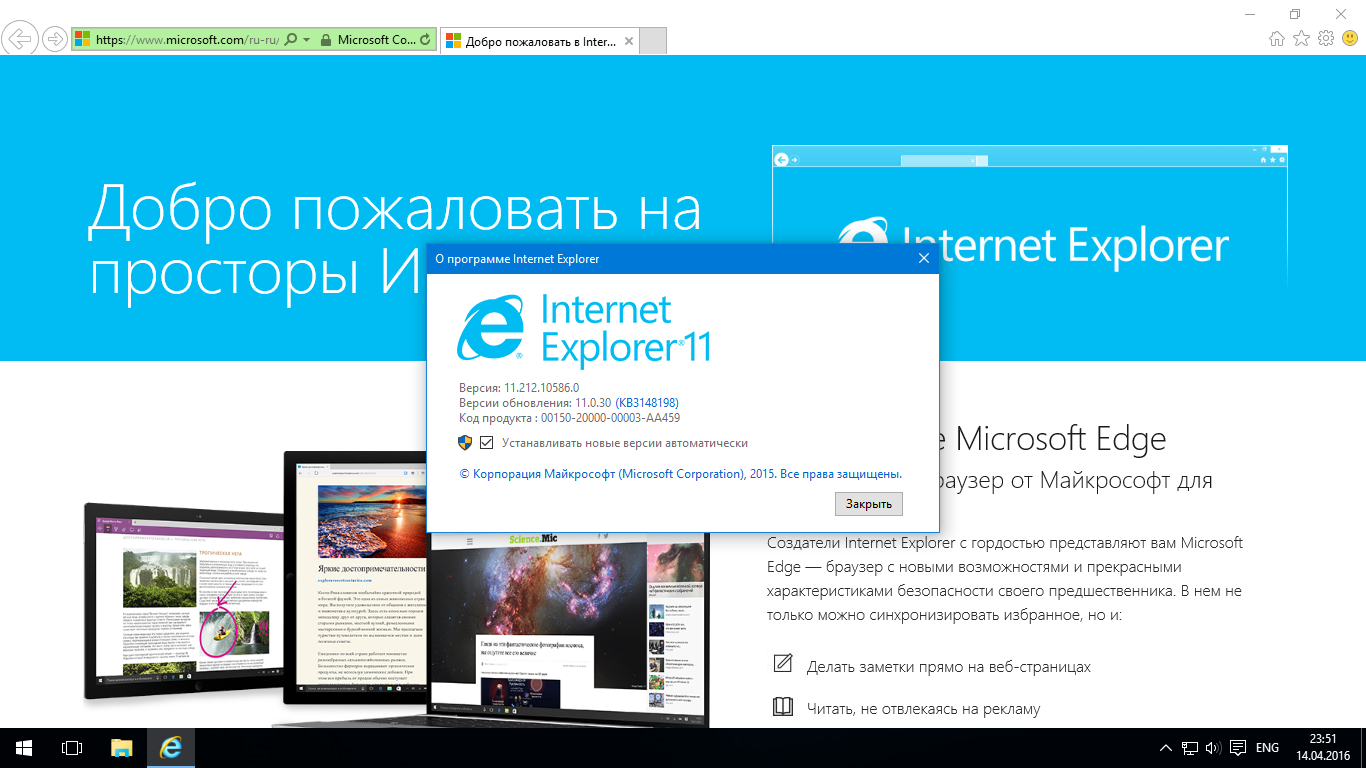The image size is (1366, 768).
Task: Open the Home page icon
Action: pyautogui.click(x=1277, y=39)
